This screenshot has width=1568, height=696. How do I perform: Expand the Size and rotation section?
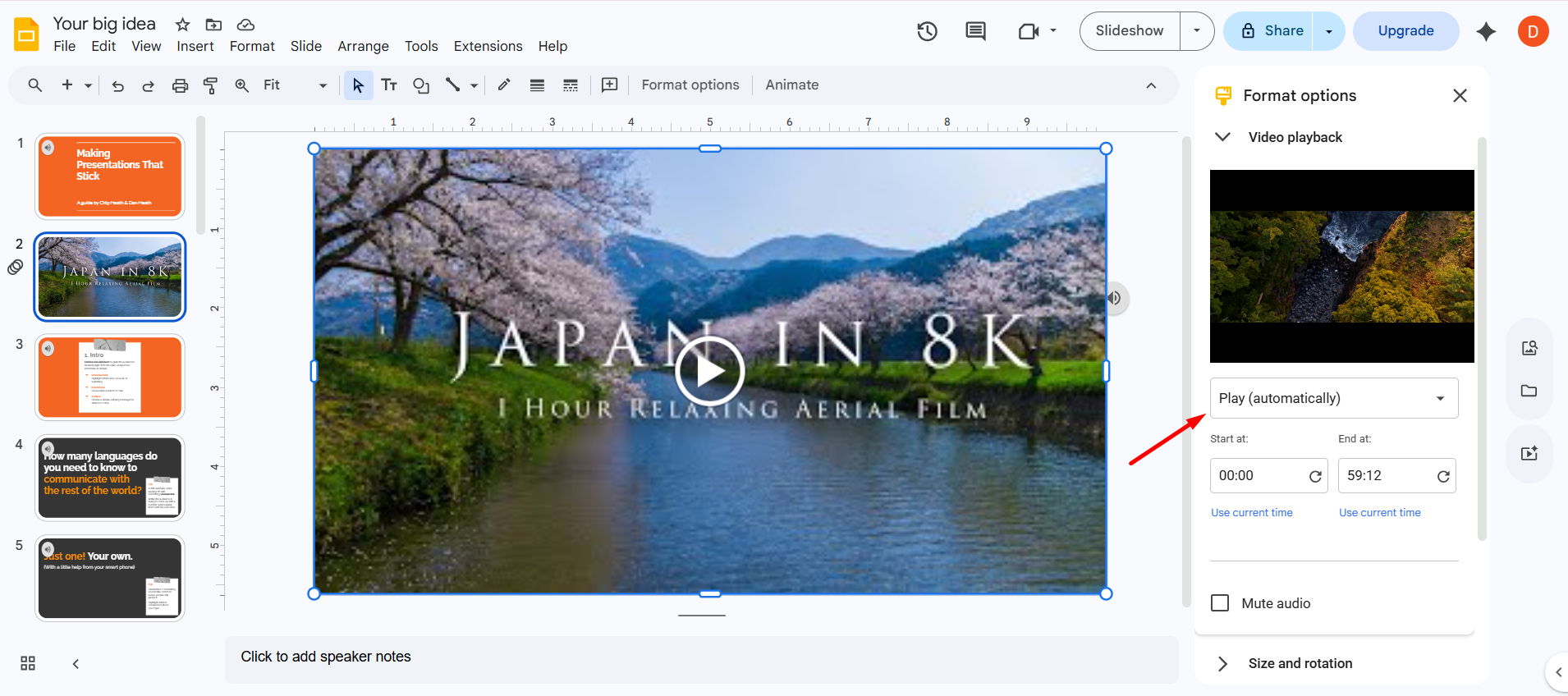coord(1222,663)
